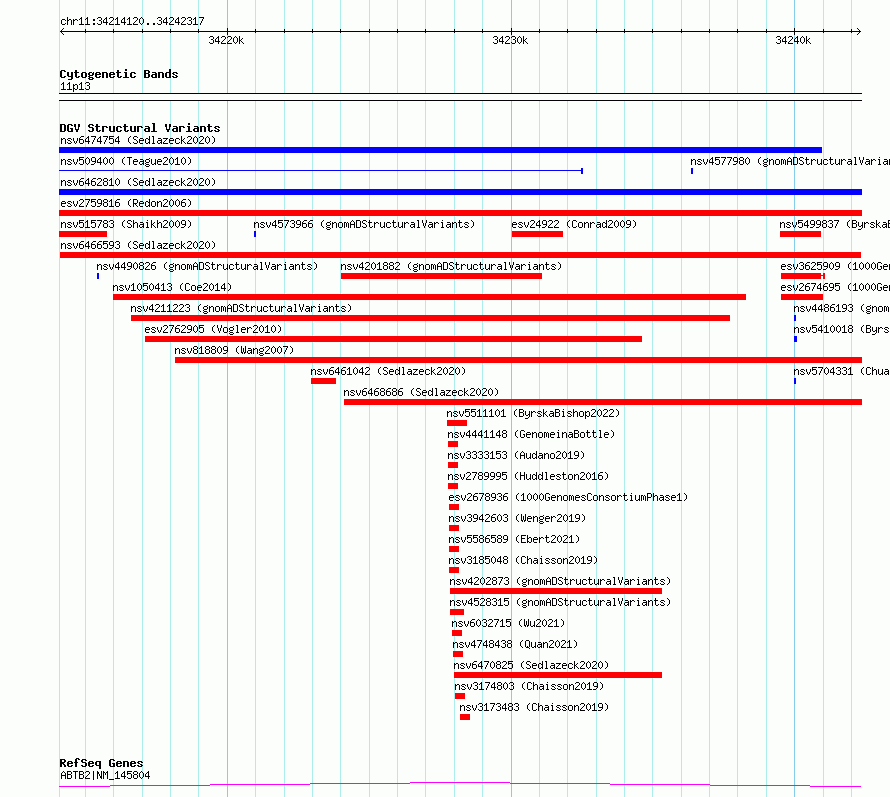Screen dimensions: 890x797
Task: Open nsv5704331 variant label
Action: pyautogui.click(x=841, y=371)
